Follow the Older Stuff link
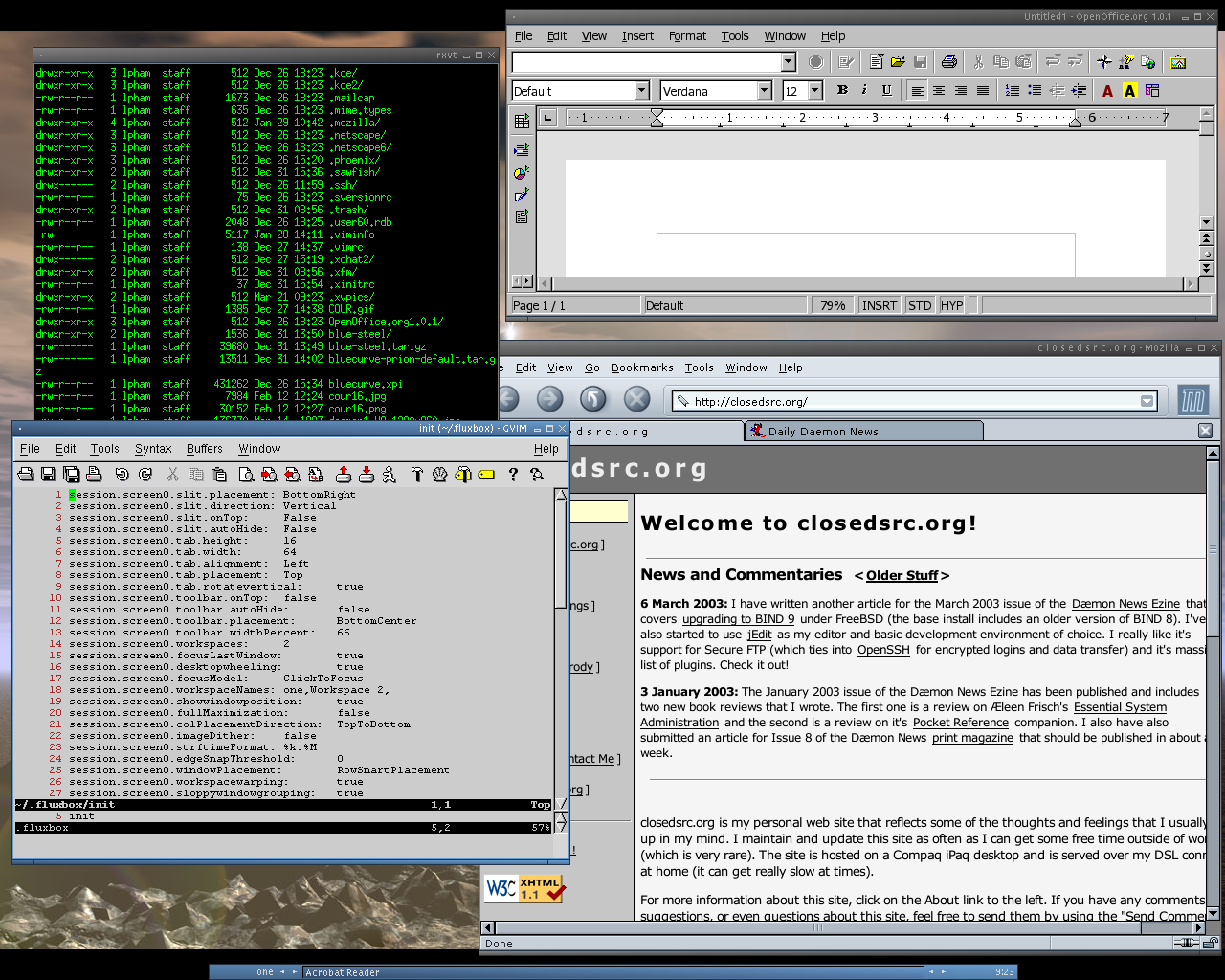 pos(902,575)
